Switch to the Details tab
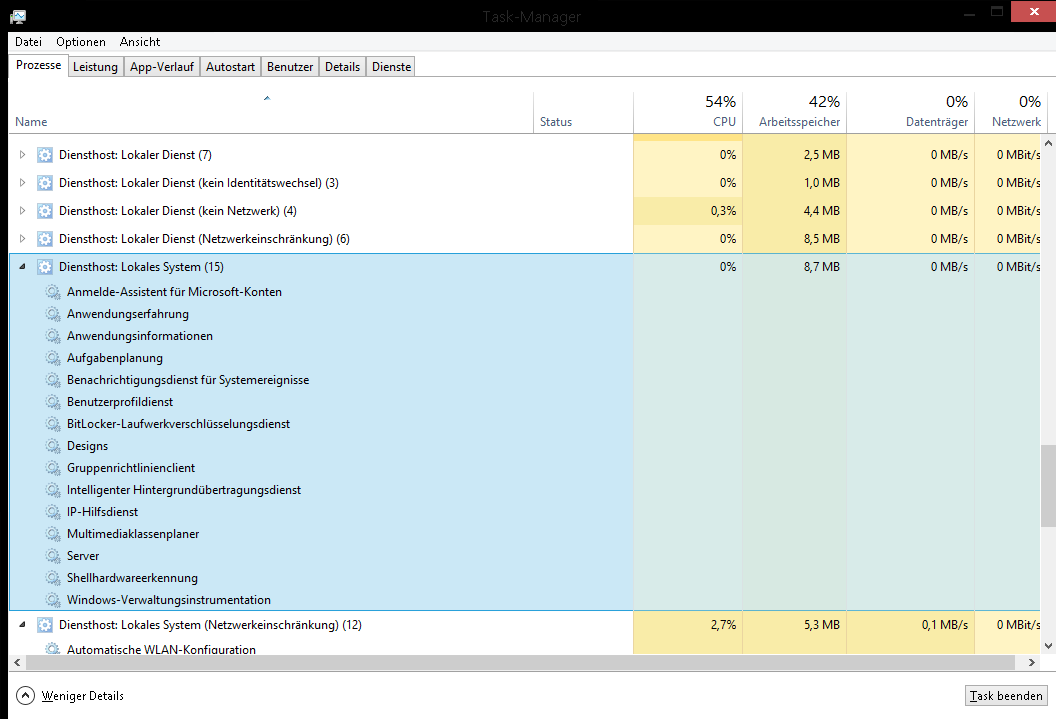The image size is (1056, 719). [x=342, y=67]
